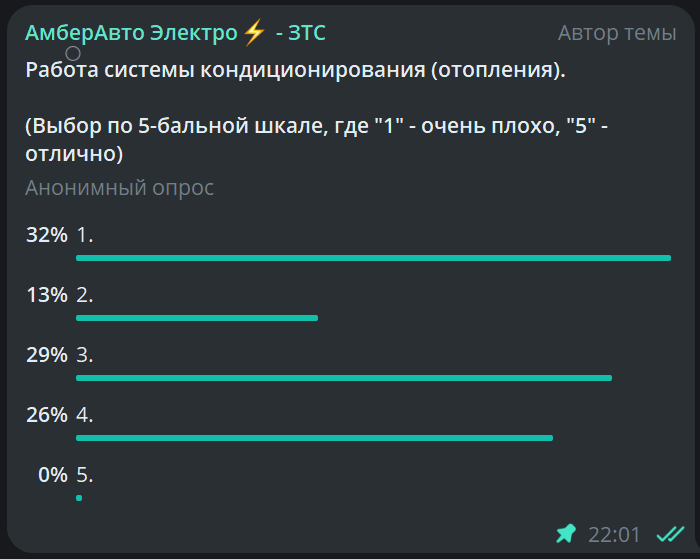Click the 13% result bar
The width and height of the screenshot is (700, 559).
click(197, 318)
